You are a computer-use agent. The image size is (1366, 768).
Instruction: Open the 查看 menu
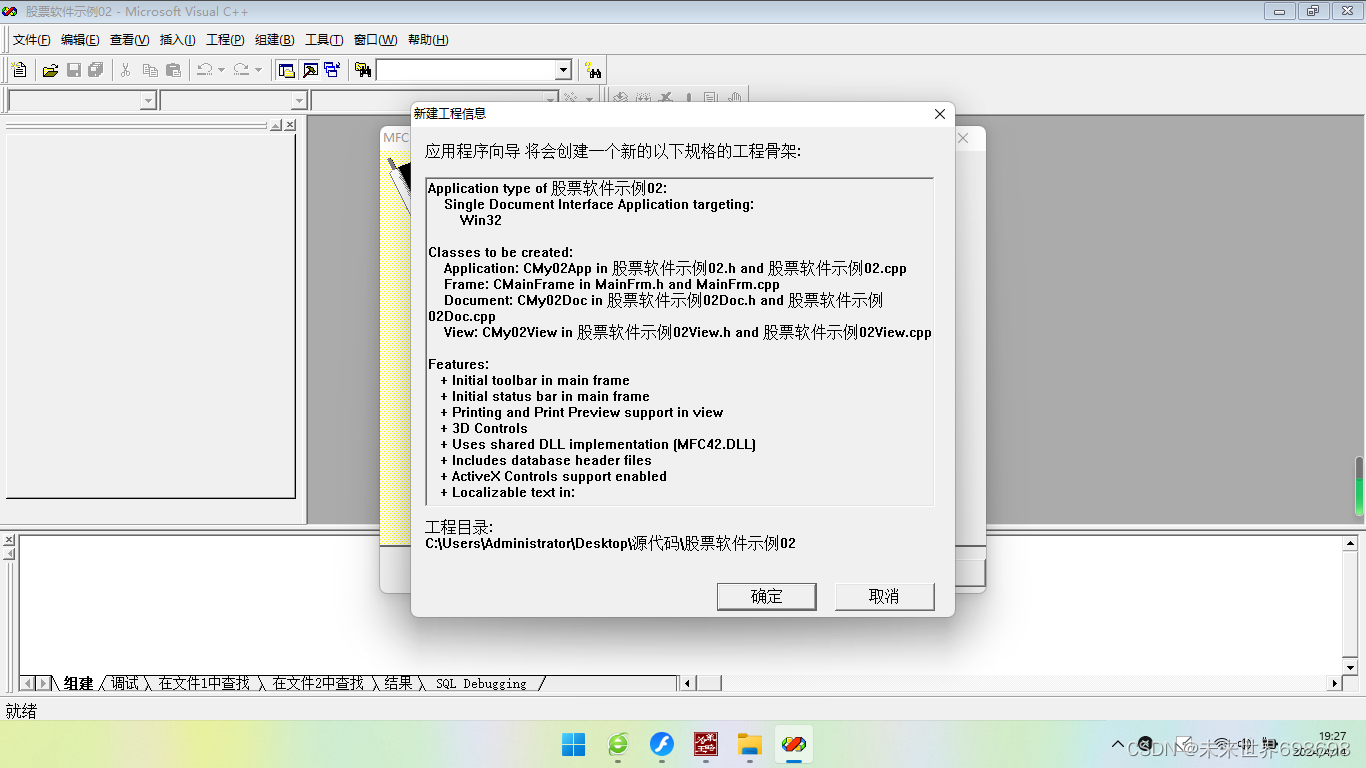(x=129, y=40)
